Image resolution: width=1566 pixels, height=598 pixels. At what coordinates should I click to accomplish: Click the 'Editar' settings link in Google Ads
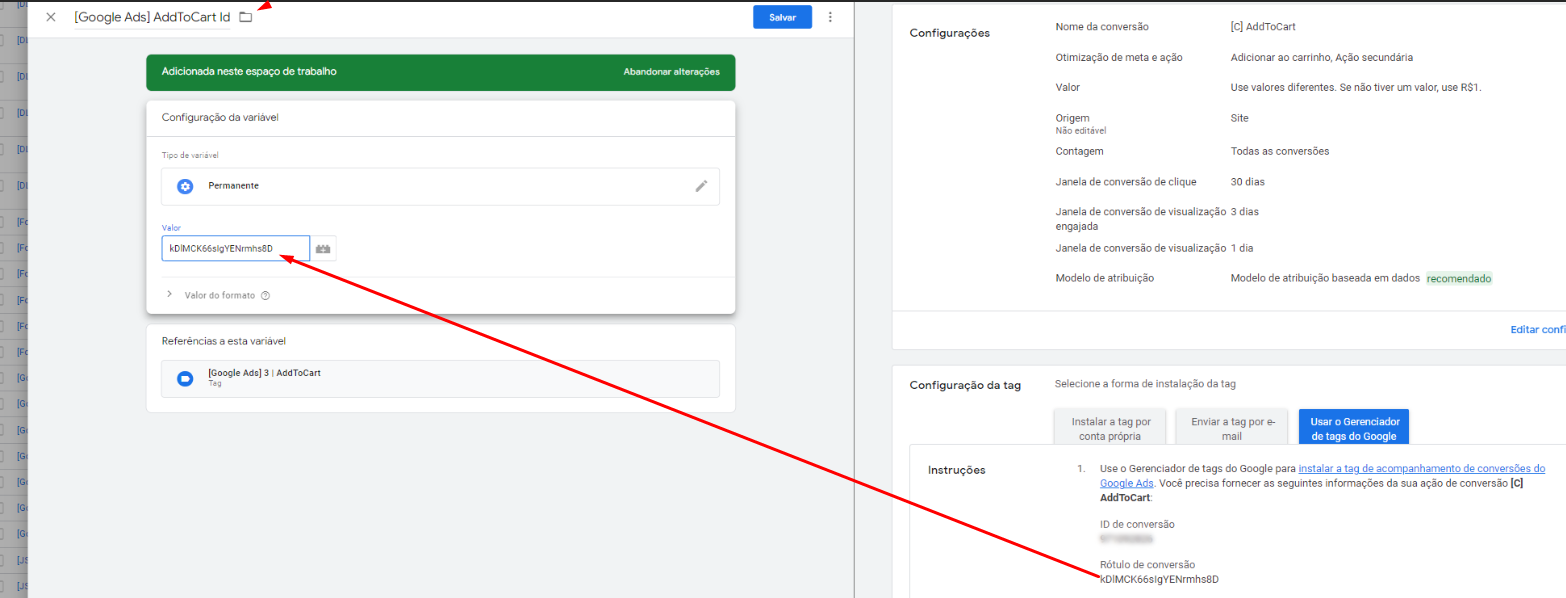click(1537, 330)
